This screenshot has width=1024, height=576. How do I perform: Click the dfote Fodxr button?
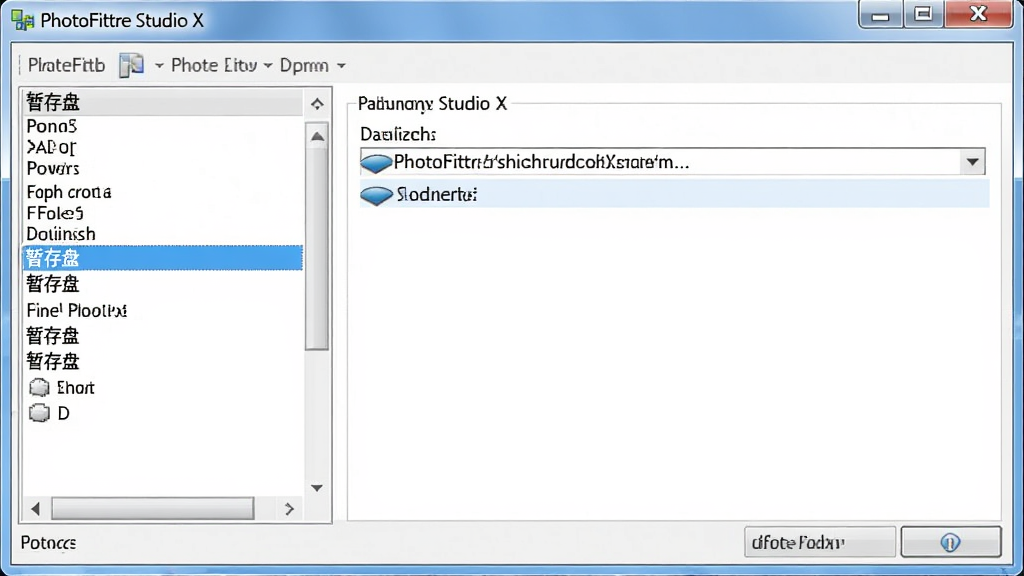(820, 542)
